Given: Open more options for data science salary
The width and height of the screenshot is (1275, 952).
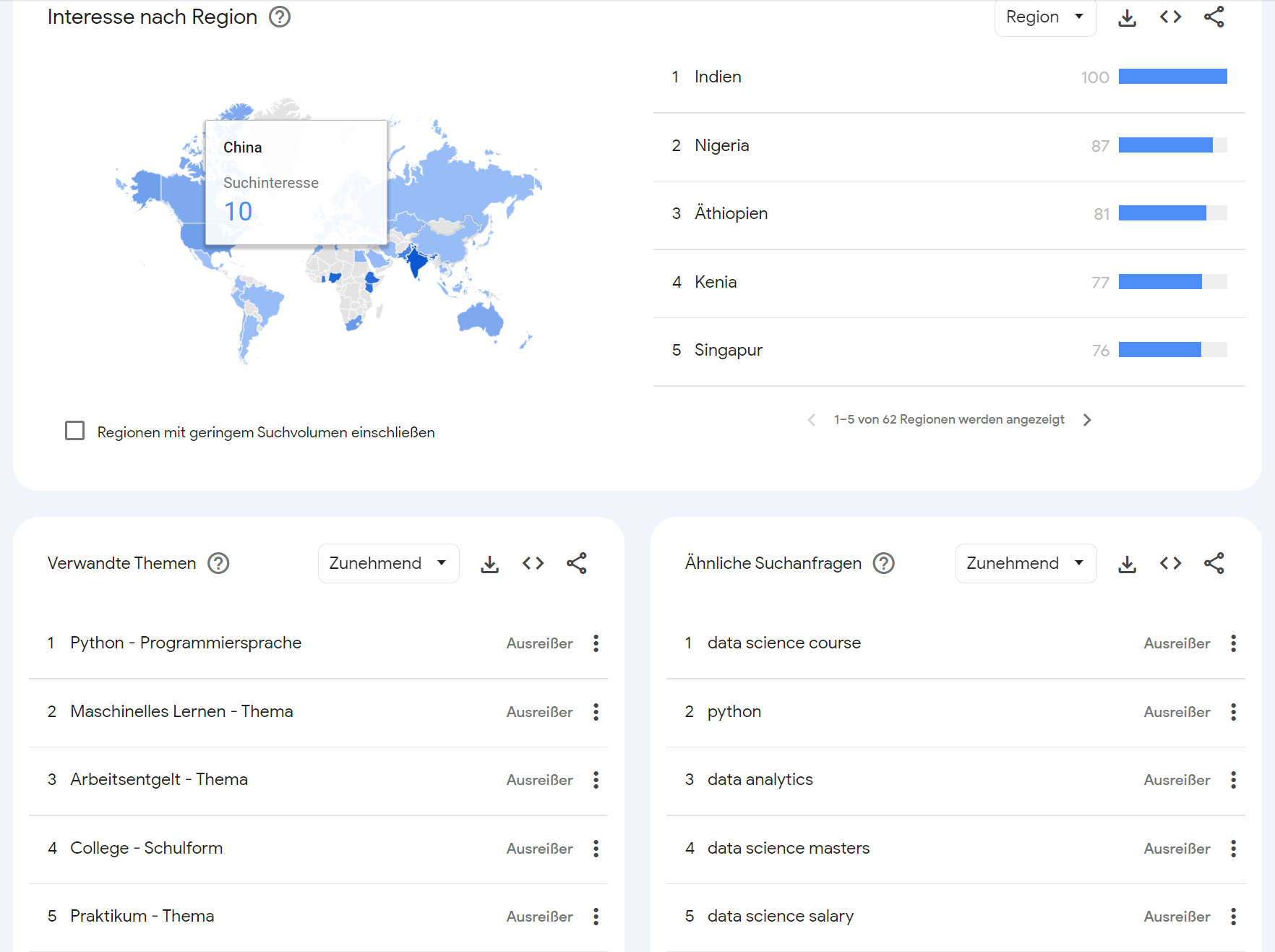Looking at the screenshot, I should (1233, 917).
